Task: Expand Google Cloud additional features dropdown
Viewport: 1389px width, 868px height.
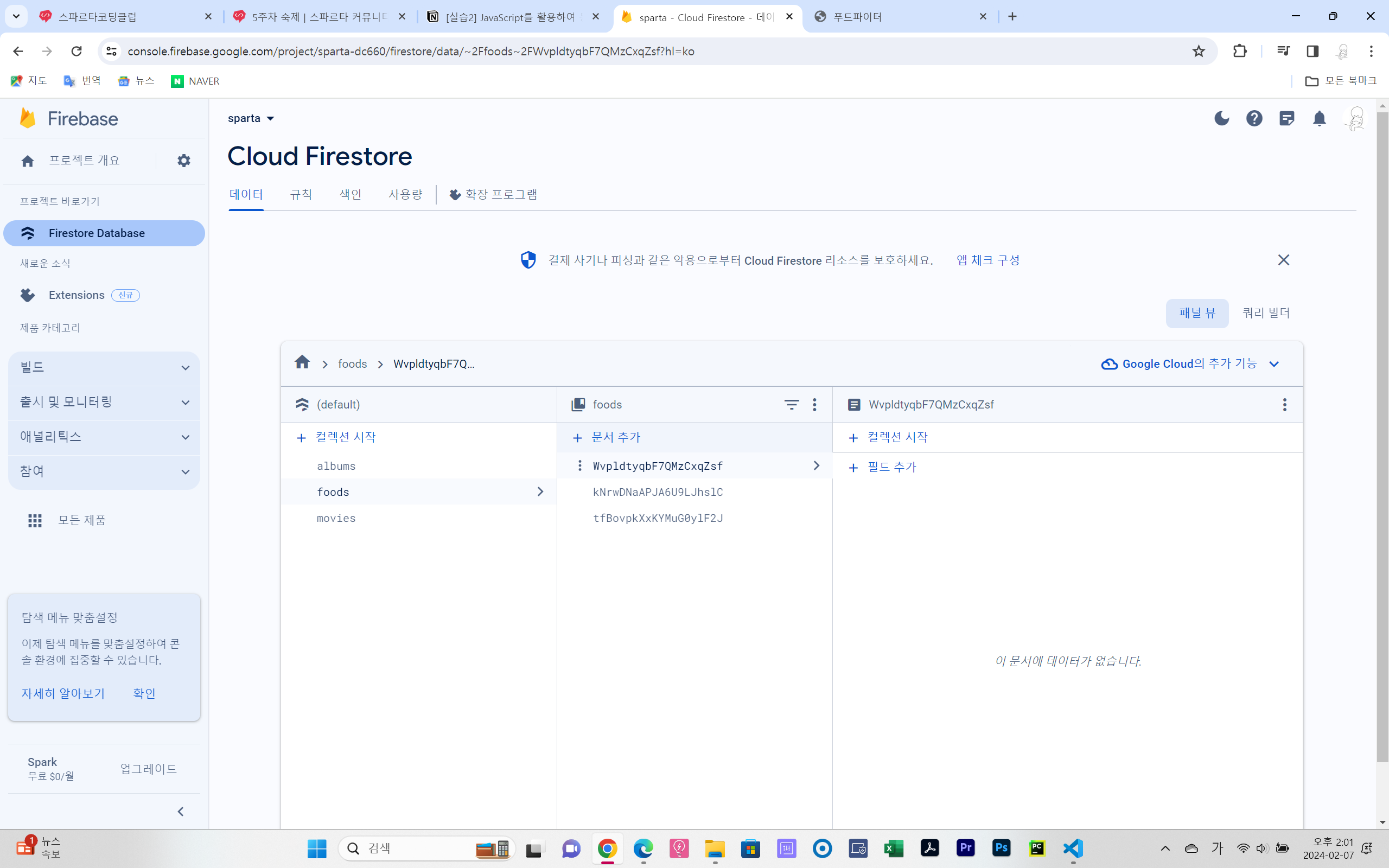Action: click(x=1190, y=364)
